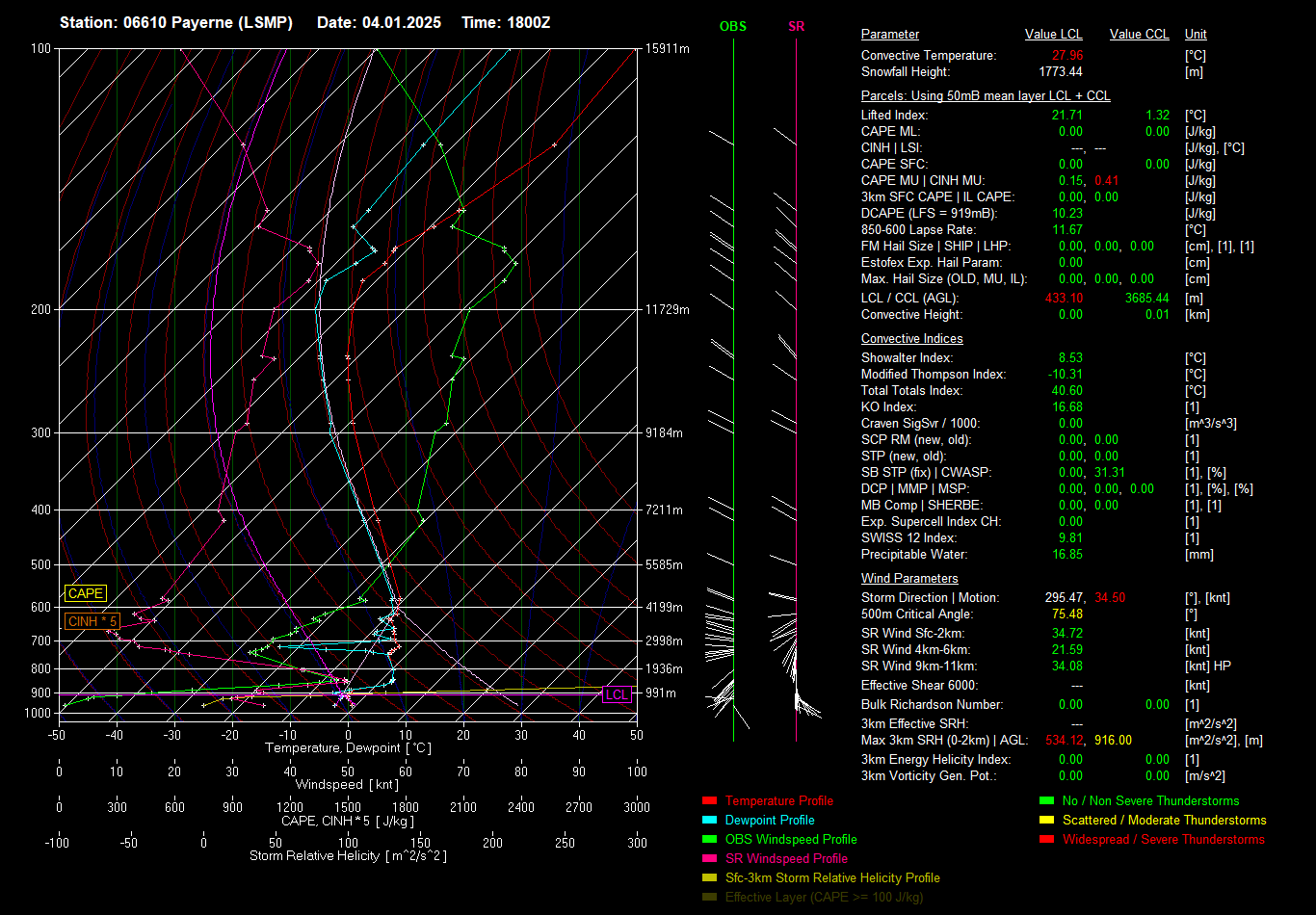Click the pink SR Windspeed Profile swatch
The width and height of the screenshot is (1316, 915).
(x=710, y=858)
